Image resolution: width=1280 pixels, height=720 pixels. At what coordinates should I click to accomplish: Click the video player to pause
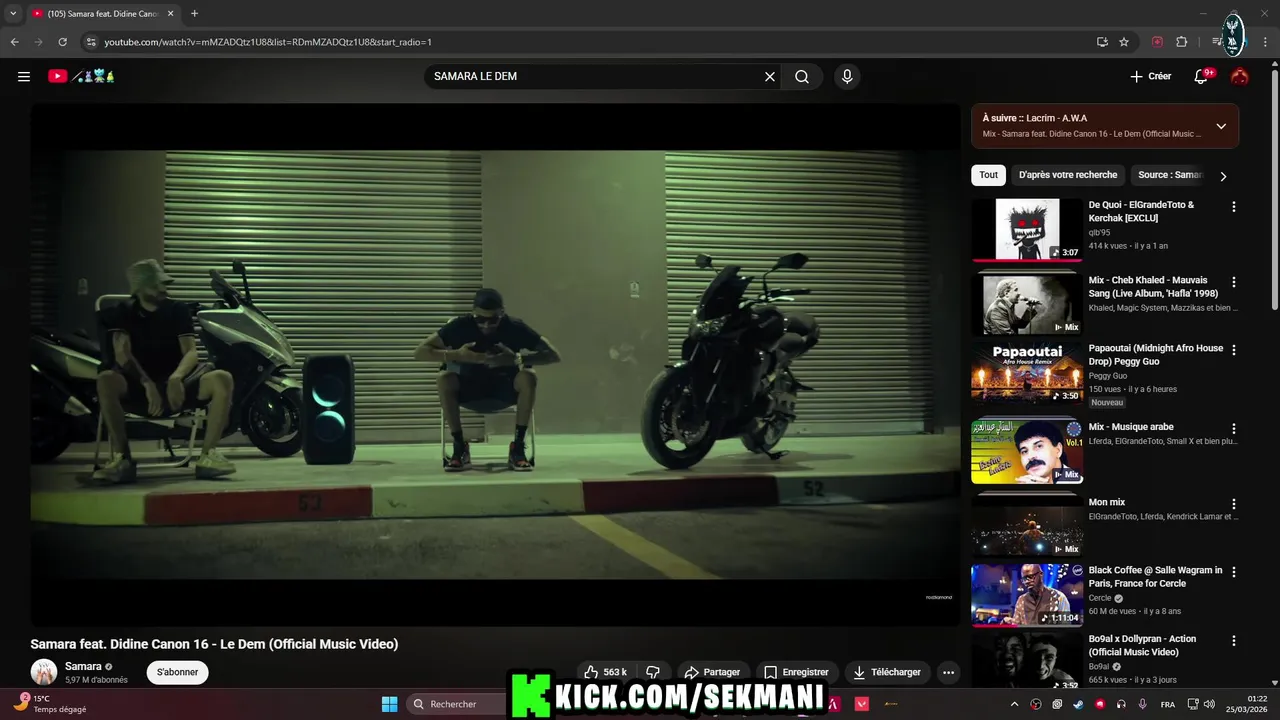[x=495, y=365]
